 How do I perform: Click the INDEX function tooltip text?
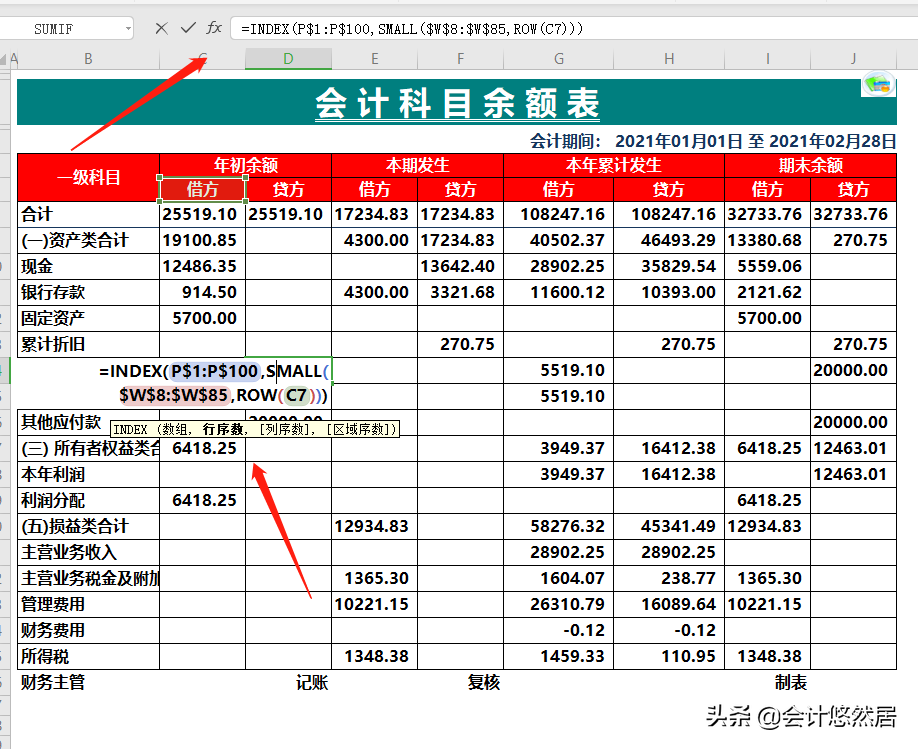pos(258,428)
